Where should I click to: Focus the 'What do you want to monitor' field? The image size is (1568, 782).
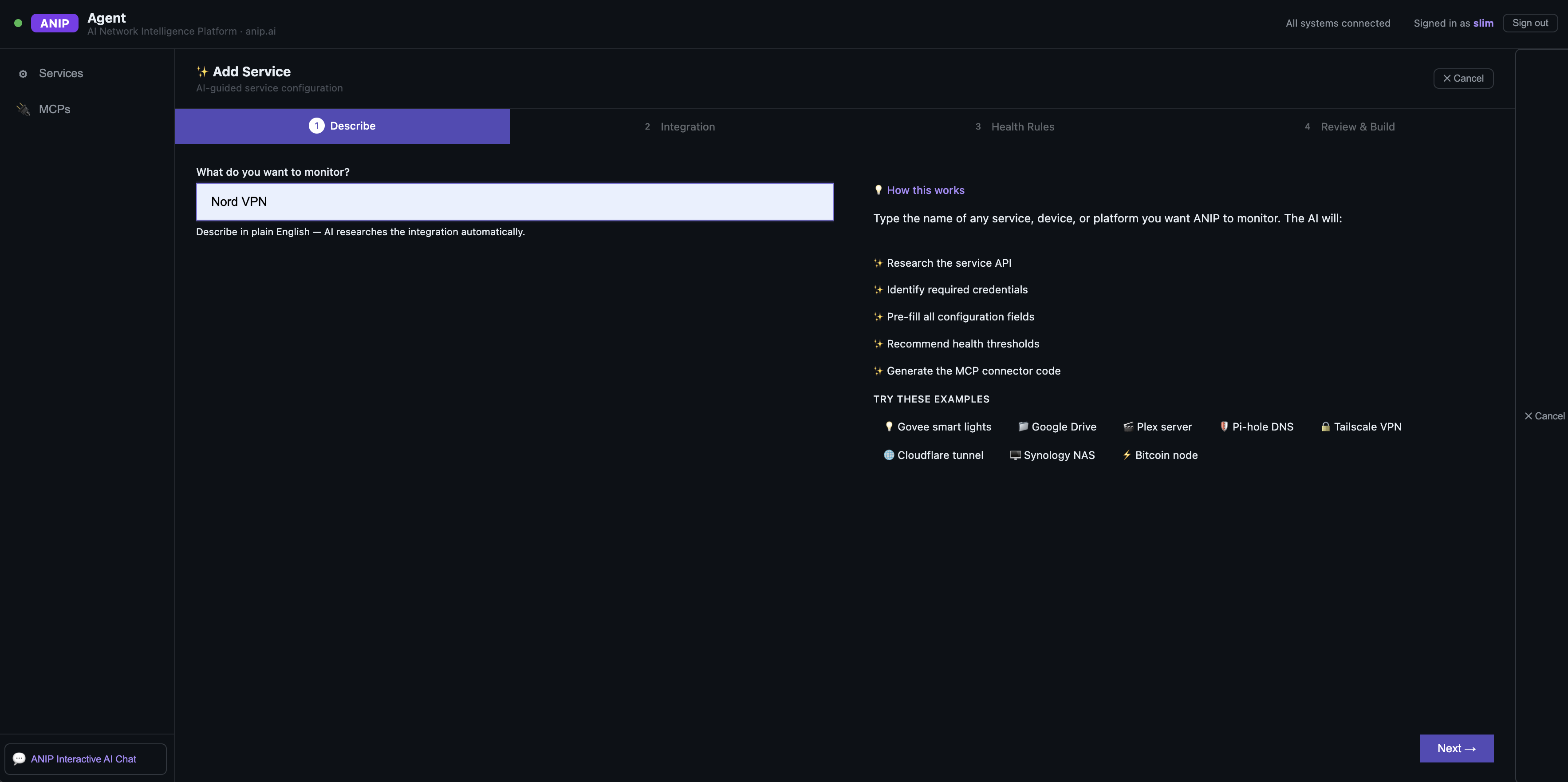click(x=514, y=201)
